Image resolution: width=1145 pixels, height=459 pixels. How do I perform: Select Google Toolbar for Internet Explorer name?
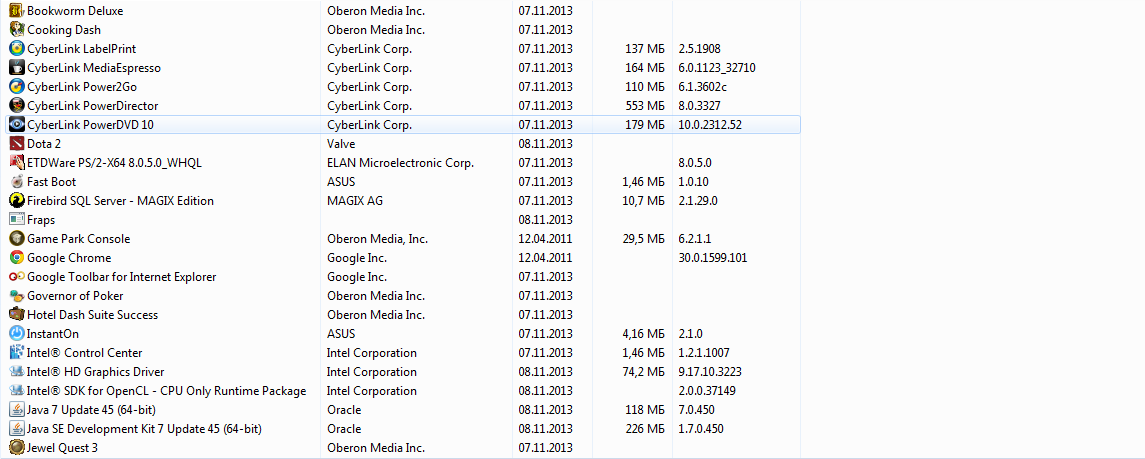tap(122, 277)
